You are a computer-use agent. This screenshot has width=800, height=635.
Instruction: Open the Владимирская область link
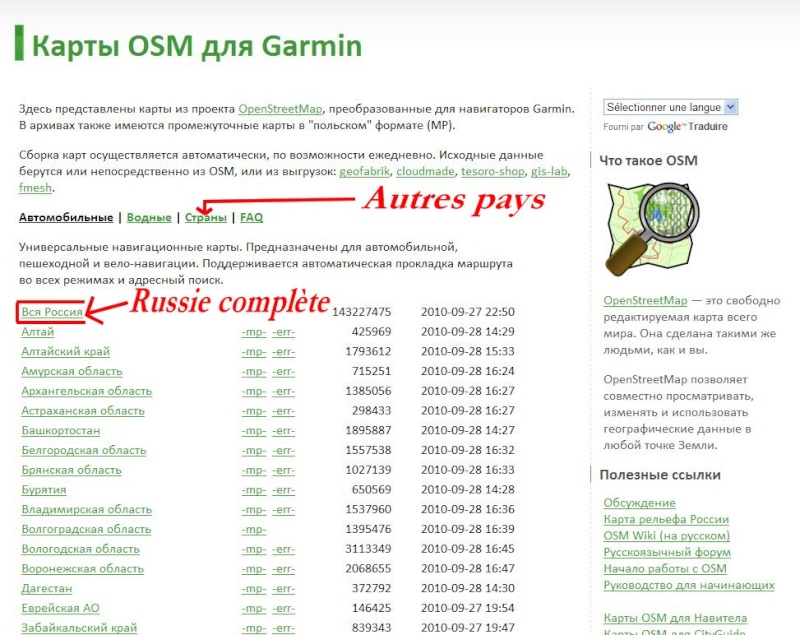point(86,510)
